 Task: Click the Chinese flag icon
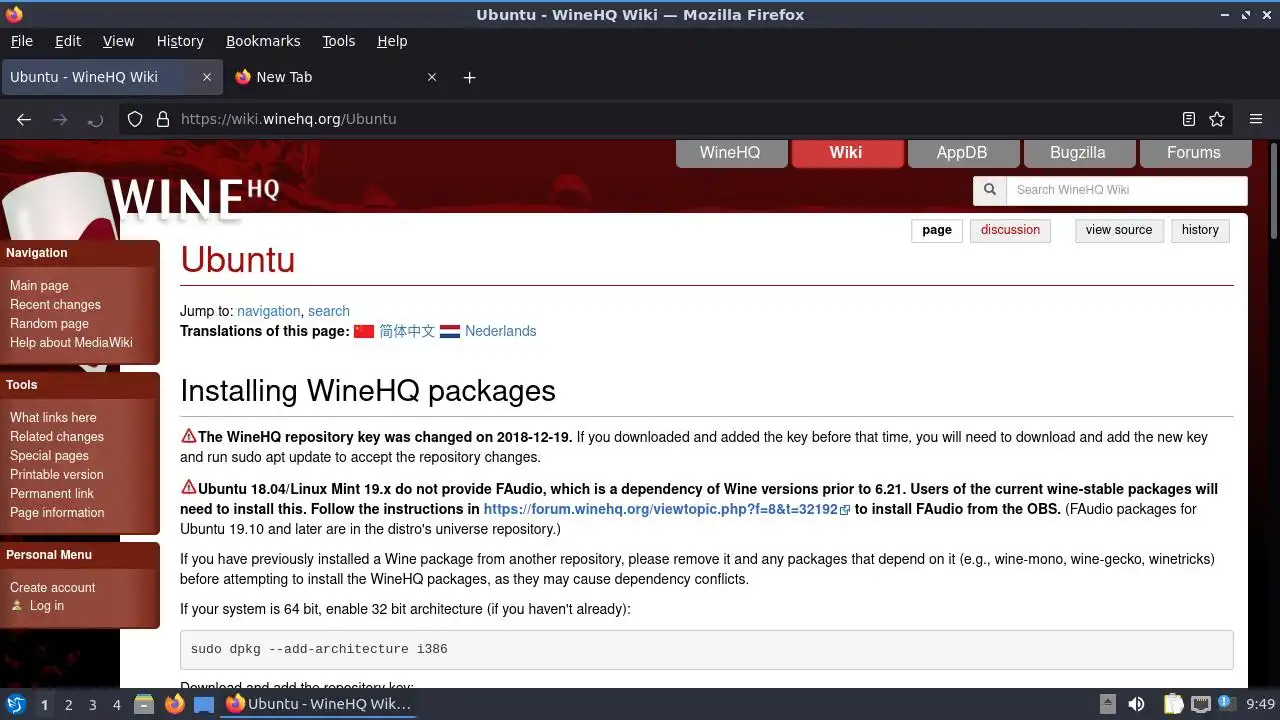point(364,331)
